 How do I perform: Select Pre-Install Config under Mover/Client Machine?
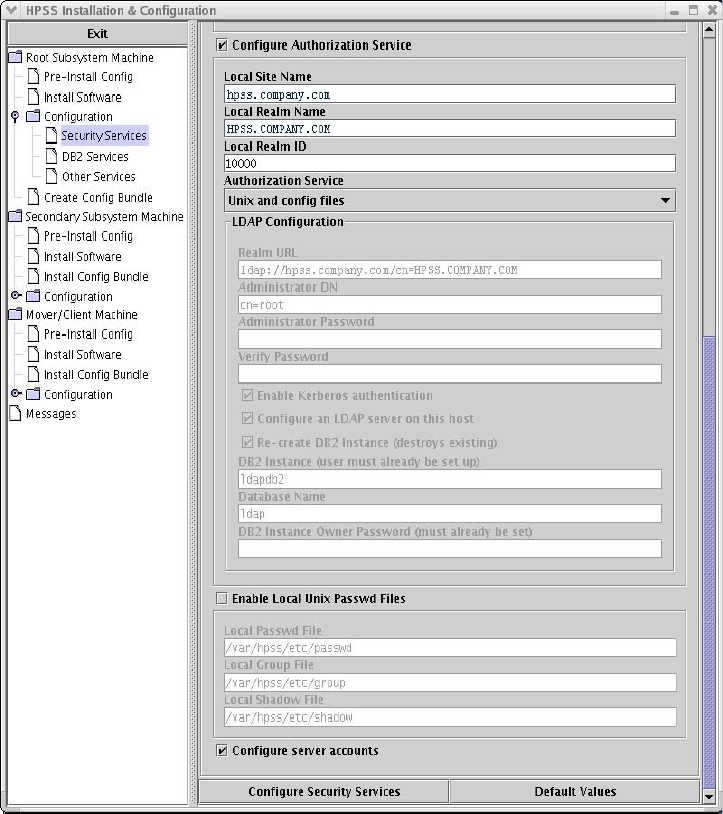[88, 334]
